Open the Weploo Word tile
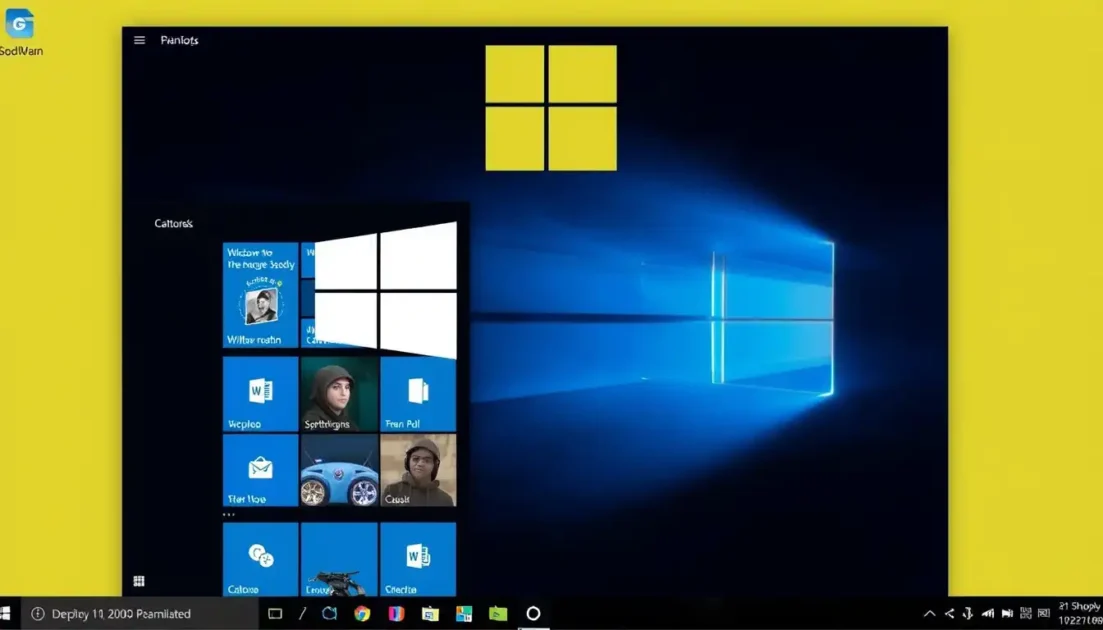The image size is (1103, 630). [260, 394]
